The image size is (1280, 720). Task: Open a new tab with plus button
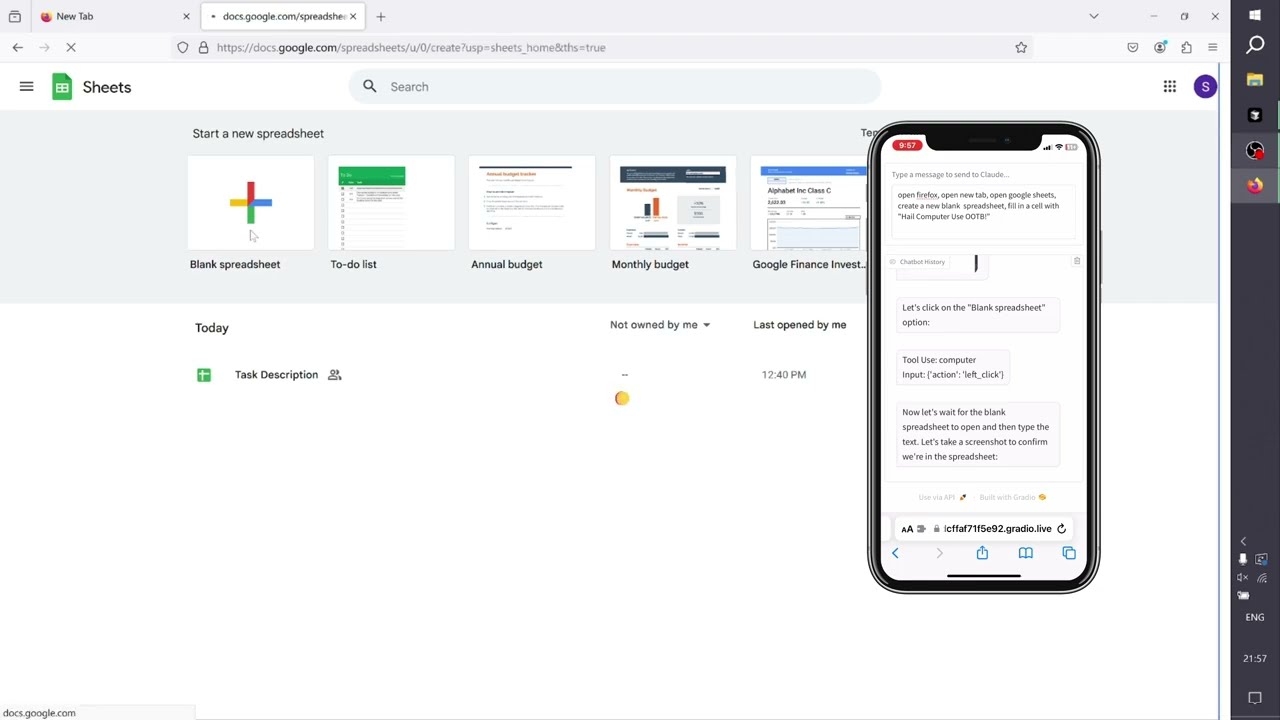tap(380, 16)
